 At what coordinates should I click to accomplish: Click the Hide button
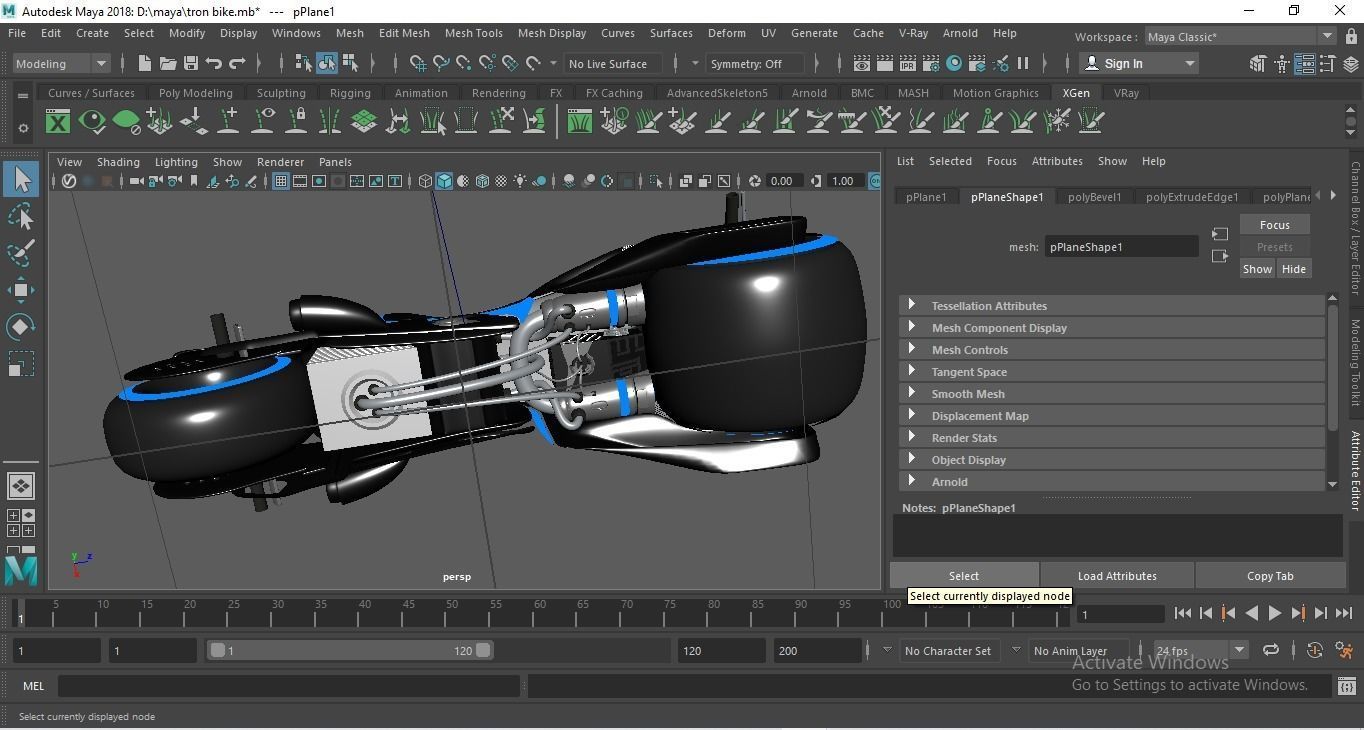[1293, 269]
